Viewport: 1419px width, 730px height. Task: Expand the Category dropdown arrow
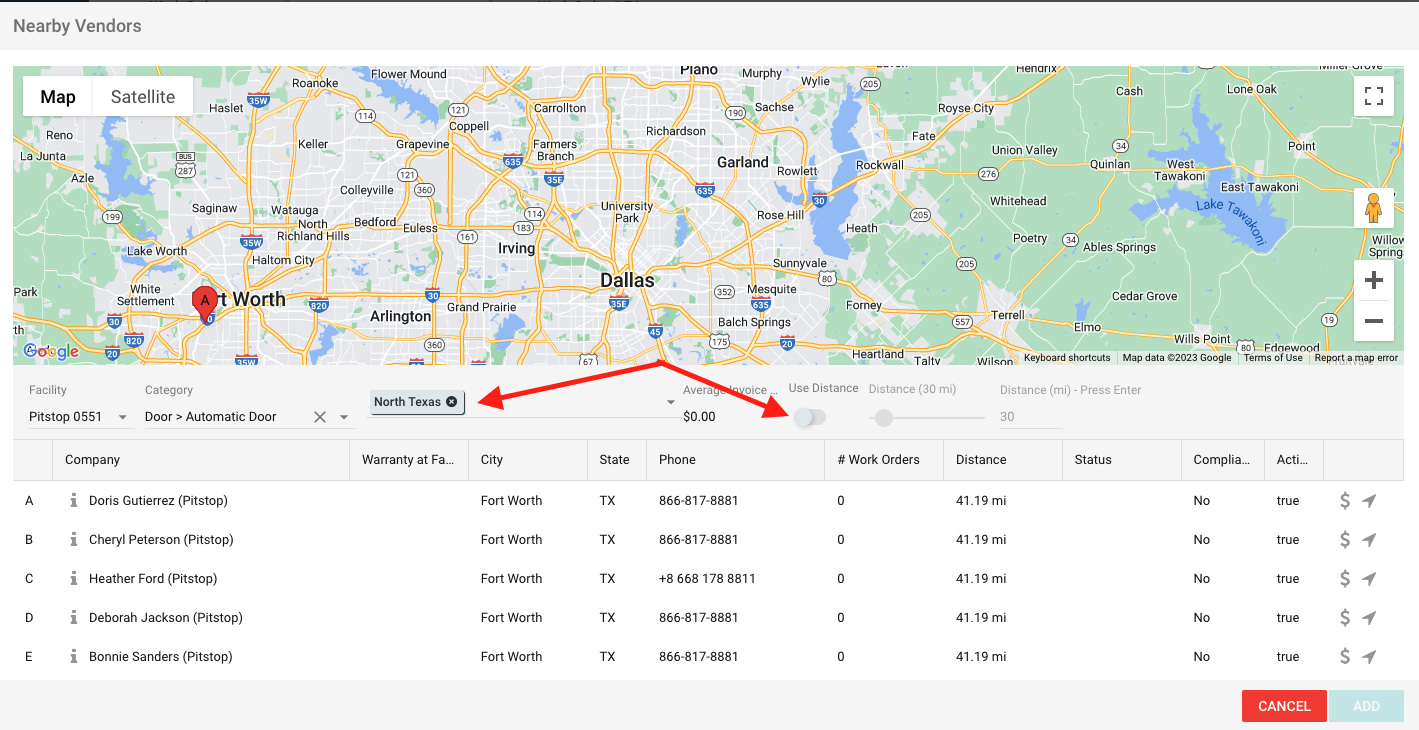344,417
